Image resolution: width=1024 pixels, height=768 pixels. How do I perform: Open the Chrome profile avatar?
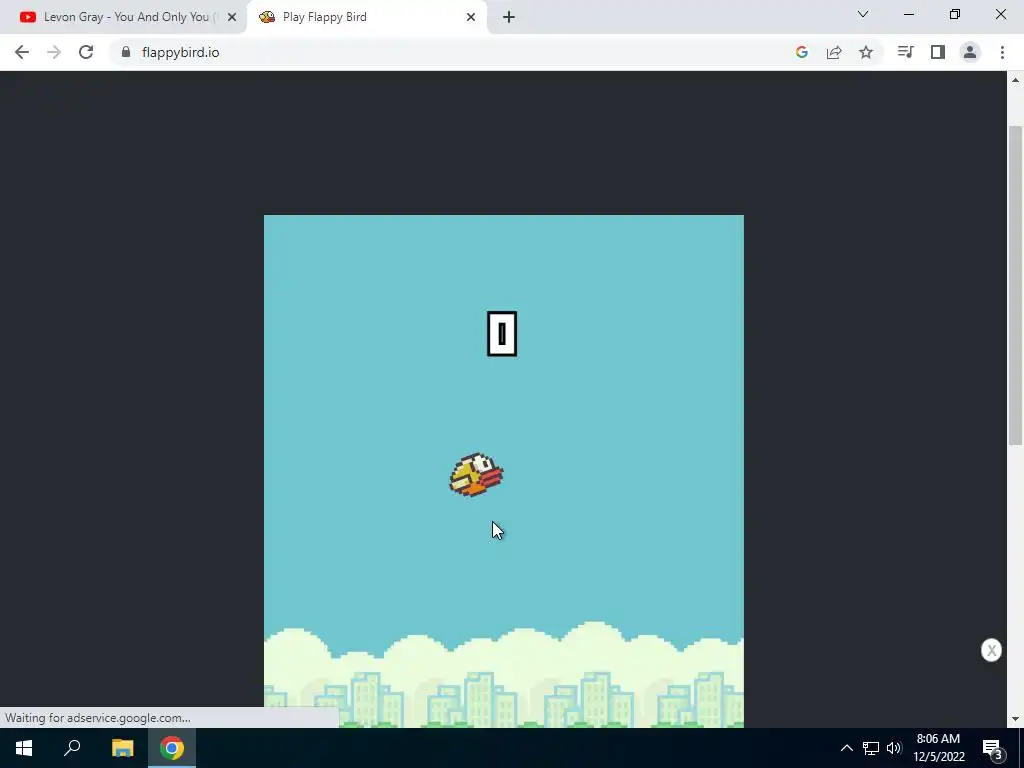click(x=970, y=52)
